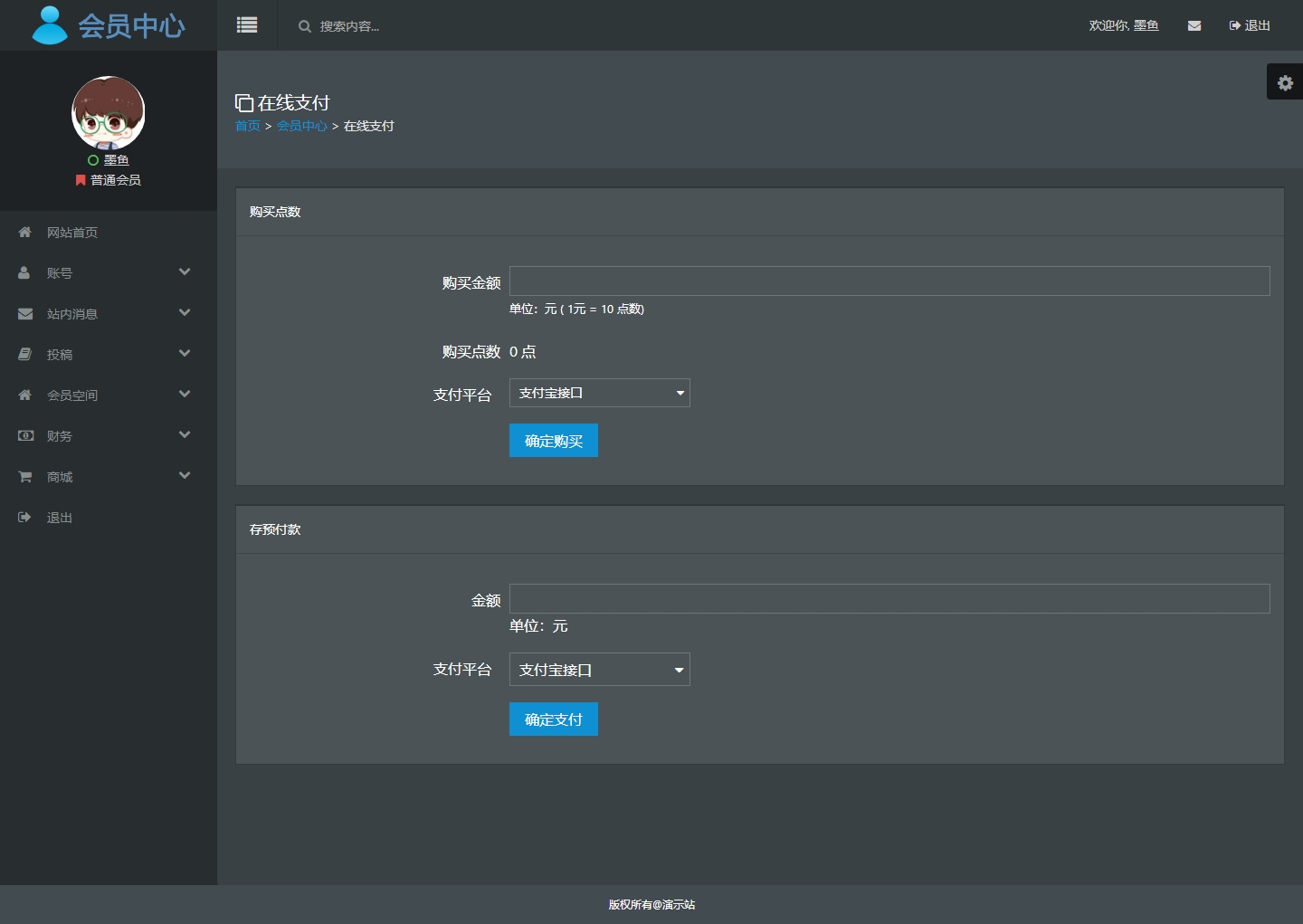Open 支付平台 dropdown under 购买点数
The height and width of the screenshot is (924, 1303).
pos(599,393)
